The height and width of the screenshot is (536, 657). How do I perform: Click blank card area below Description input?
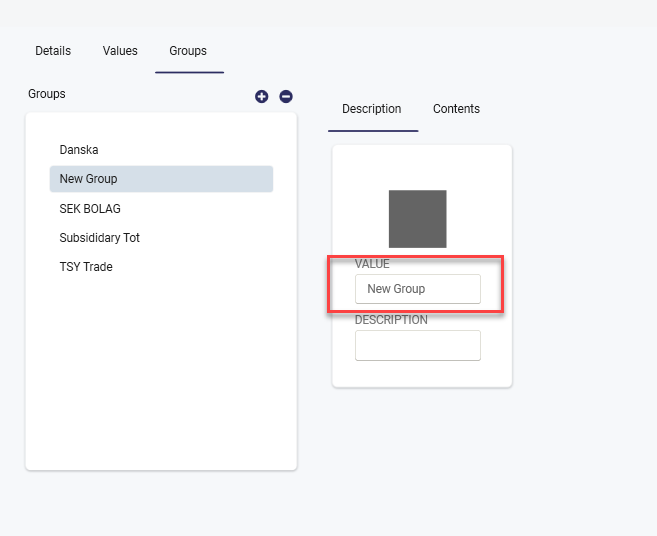(422, 374)
